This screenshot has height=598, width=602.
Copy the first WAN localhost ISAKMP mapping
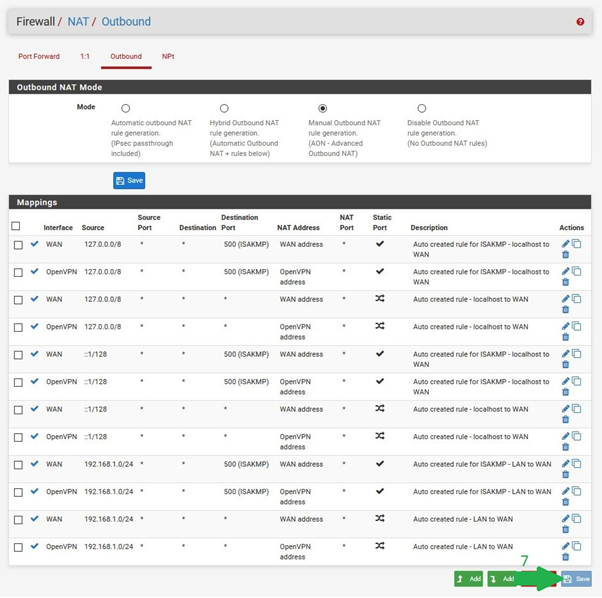pyautogui.click(x=577, y=244)
